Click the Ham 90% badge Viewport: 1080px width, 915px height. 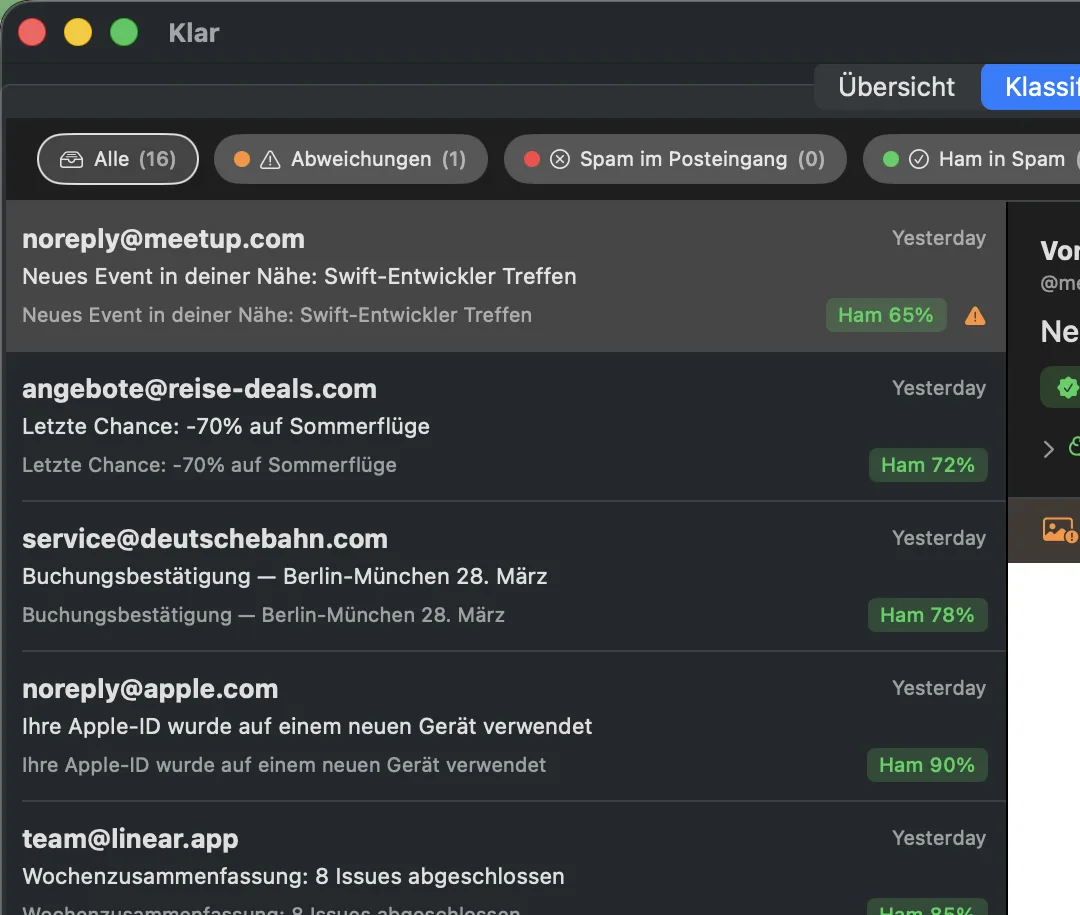pos(927,765)
